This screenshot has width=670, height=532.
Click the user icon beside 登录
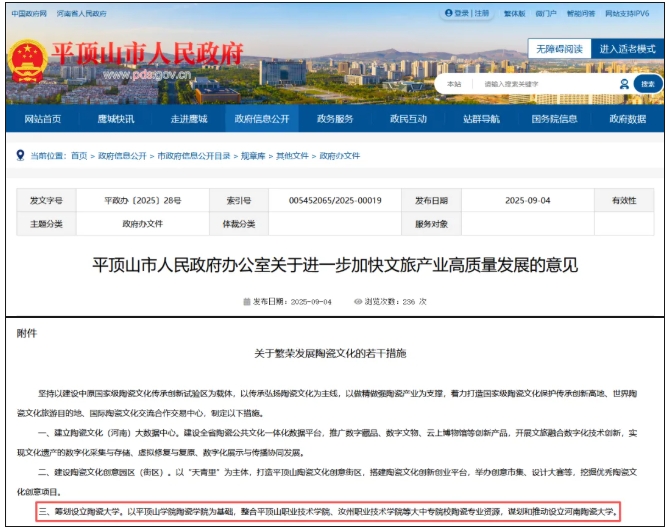point(449,14)
